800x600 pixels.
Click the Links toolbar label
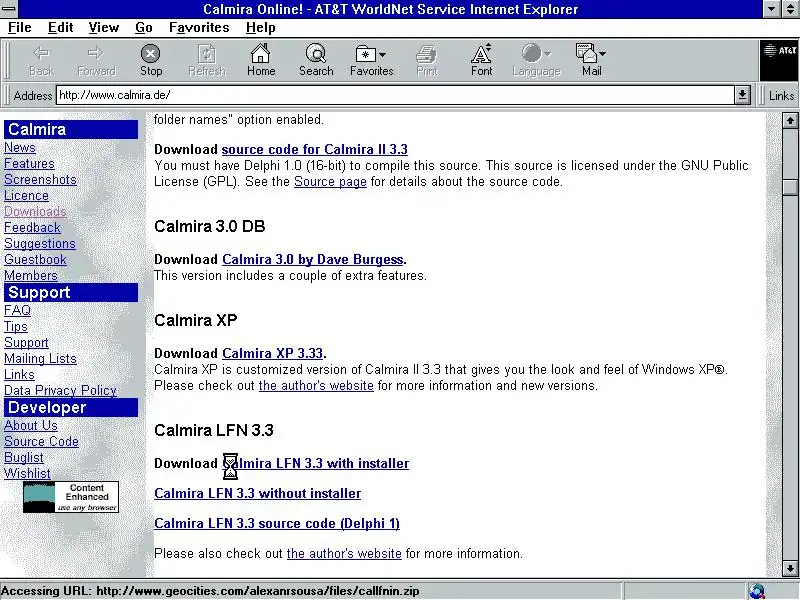781,95
